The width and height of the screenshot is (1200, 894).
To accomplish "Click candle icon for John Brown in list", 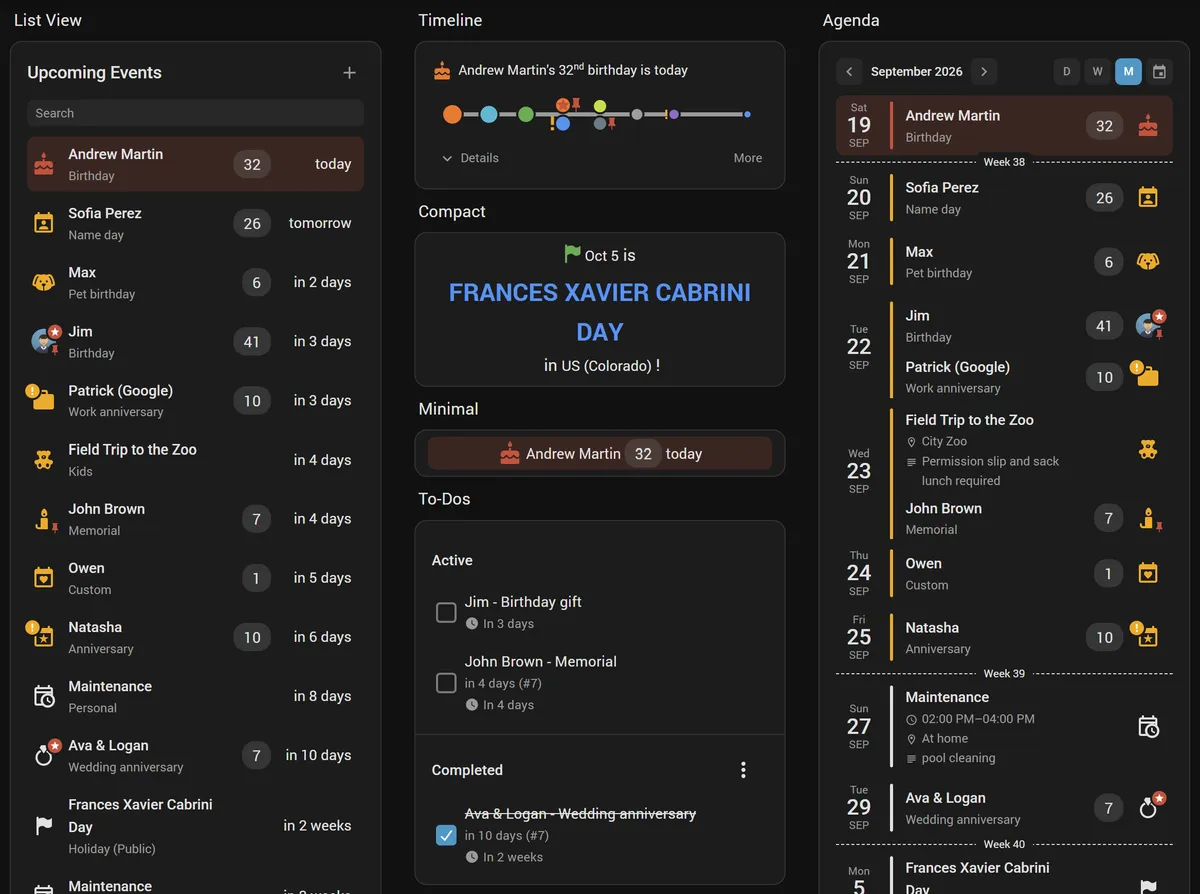I will click(x=43, y=519).
